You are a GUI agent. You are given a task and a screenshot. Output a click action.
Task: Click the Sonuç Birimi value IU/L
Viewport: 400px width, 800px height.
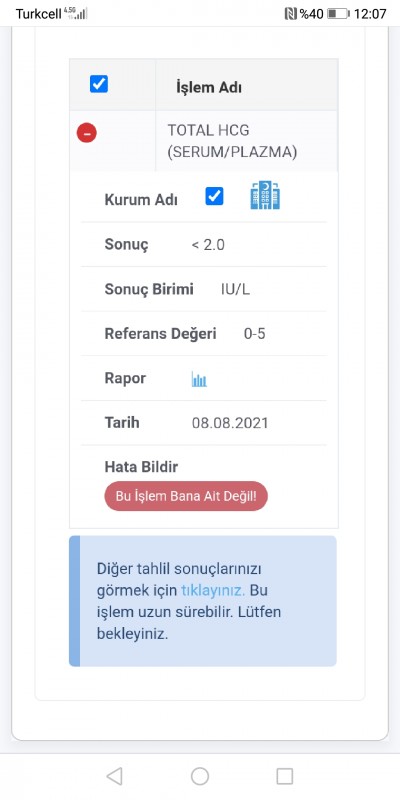click(x=236, y=290)
